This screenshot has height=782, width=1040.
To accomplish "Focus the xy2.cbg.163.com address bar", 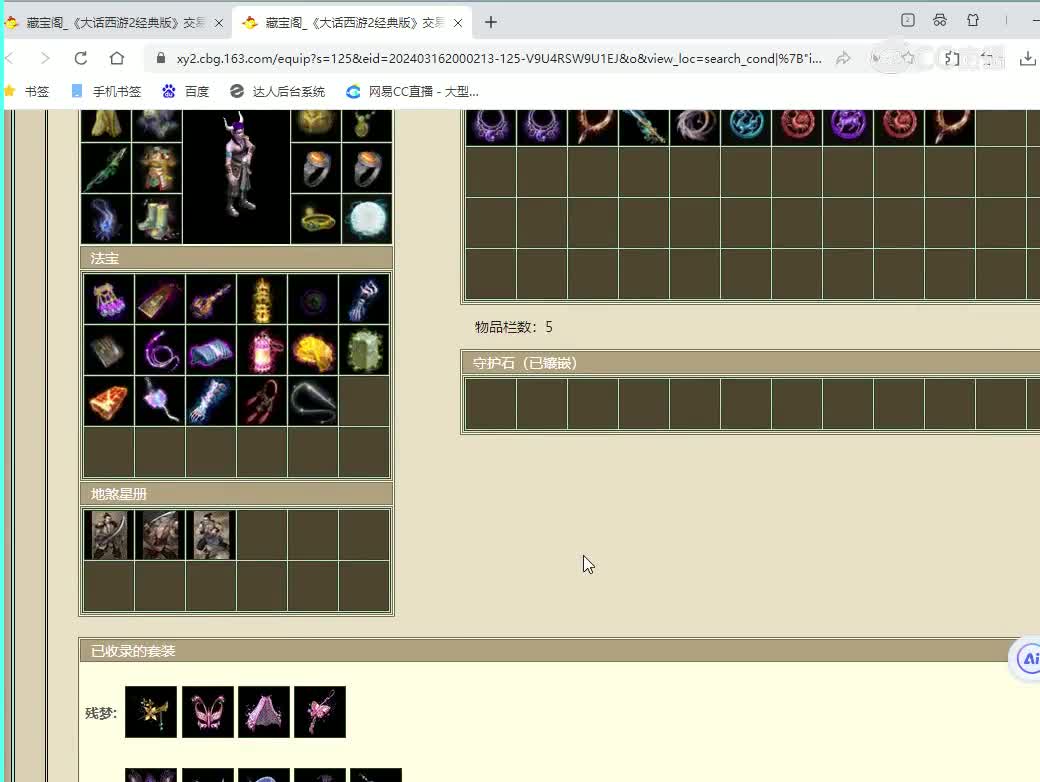I will pyautogui.click(x=499, y=58).
